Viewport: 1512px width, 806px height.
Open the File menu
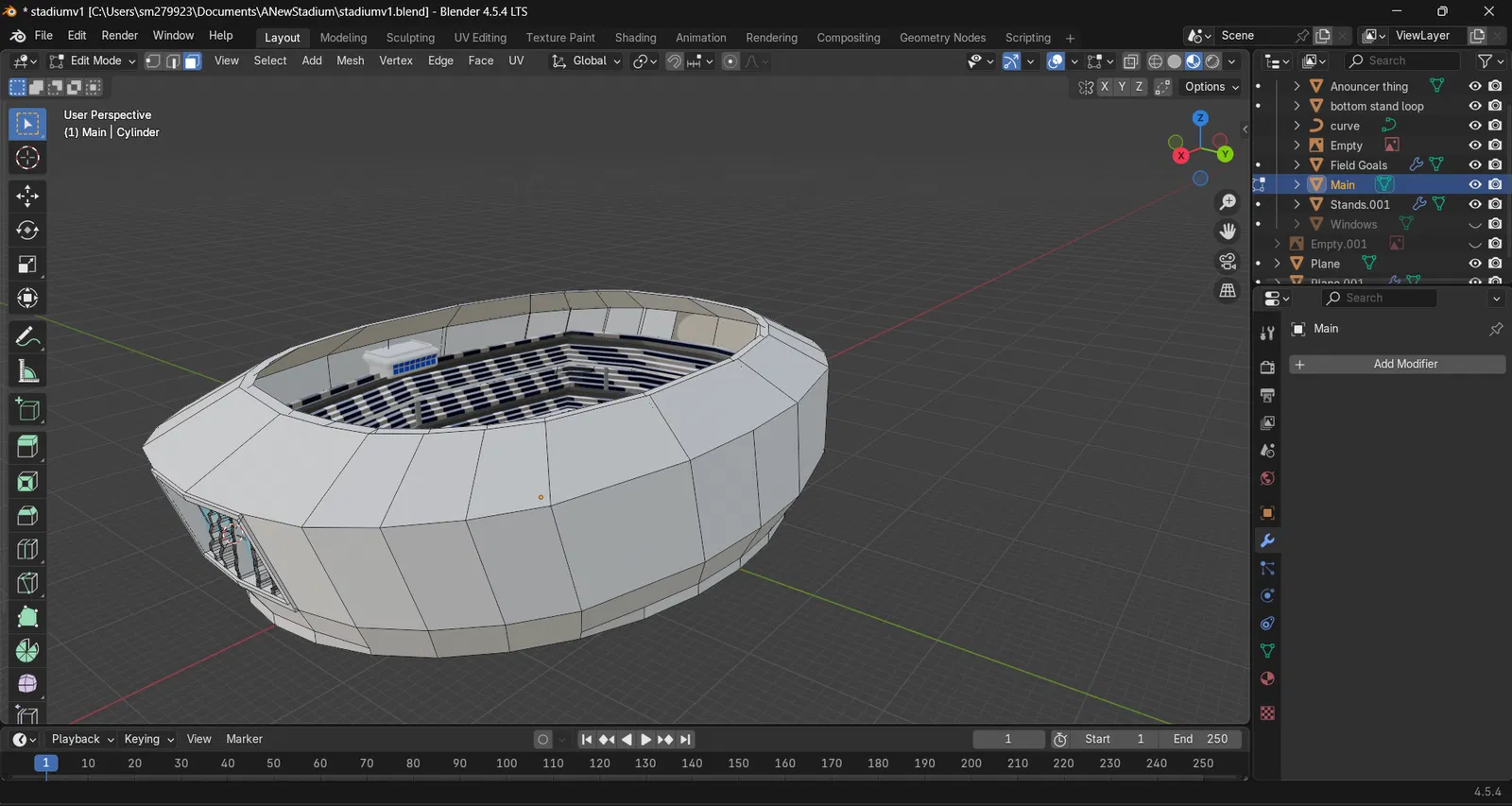click(x=43, y=36)
